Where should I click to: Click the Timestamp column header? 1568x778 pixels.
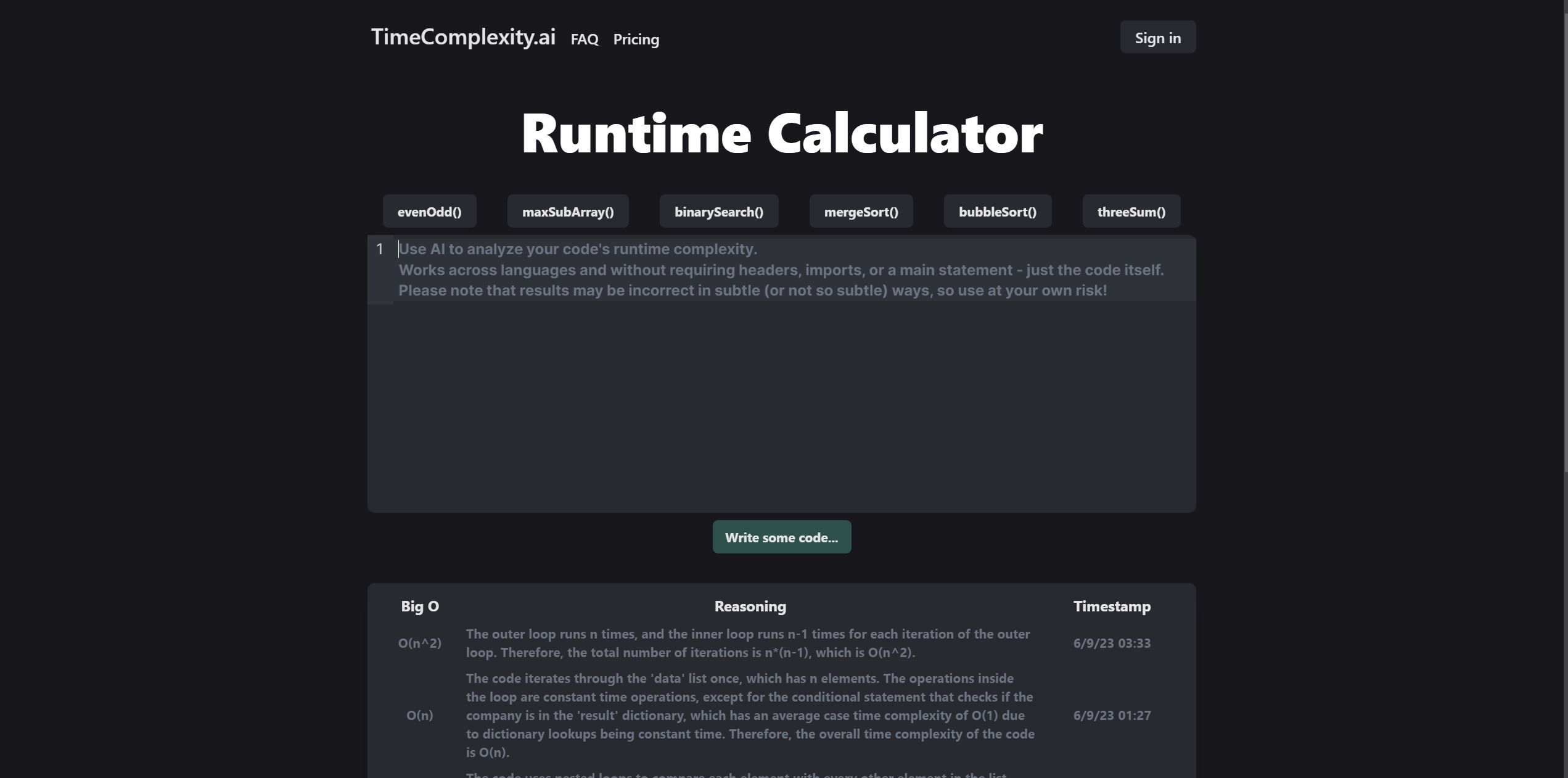click(1112, 606)
